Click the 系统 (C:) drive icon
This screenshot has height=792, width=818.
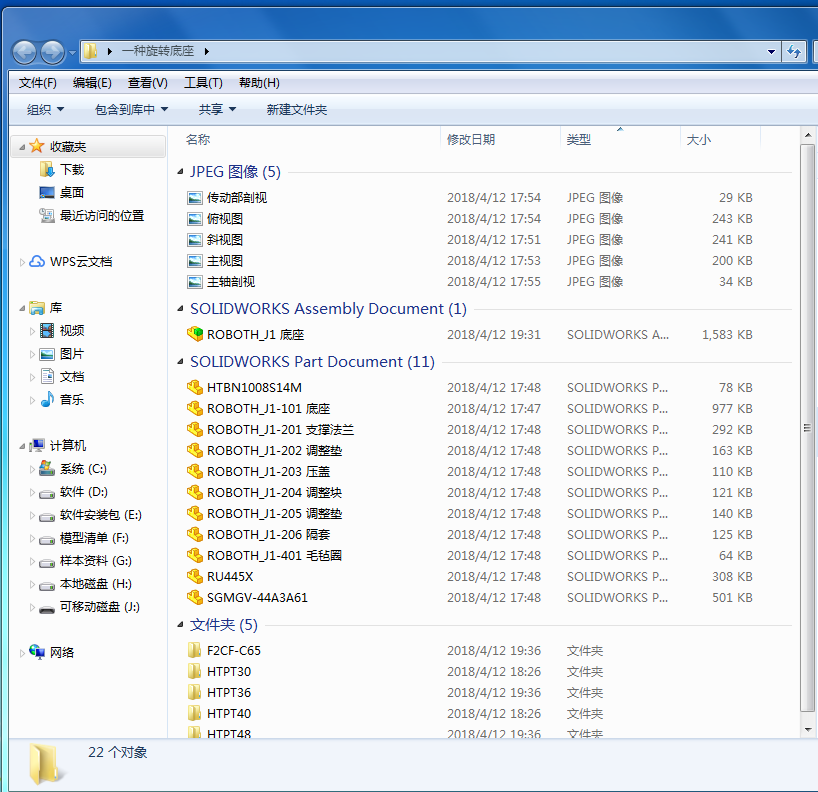[47, 468]
